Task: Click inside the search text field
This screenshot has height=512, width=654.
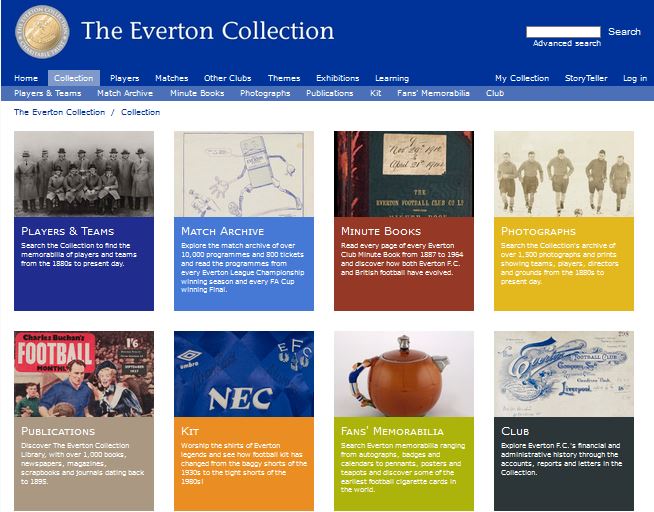Action: tap(563, 32)
